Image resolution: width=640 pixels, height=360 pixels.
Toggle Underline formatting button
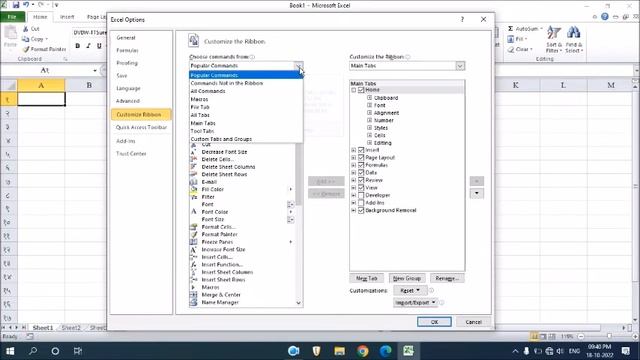[99, 46]
